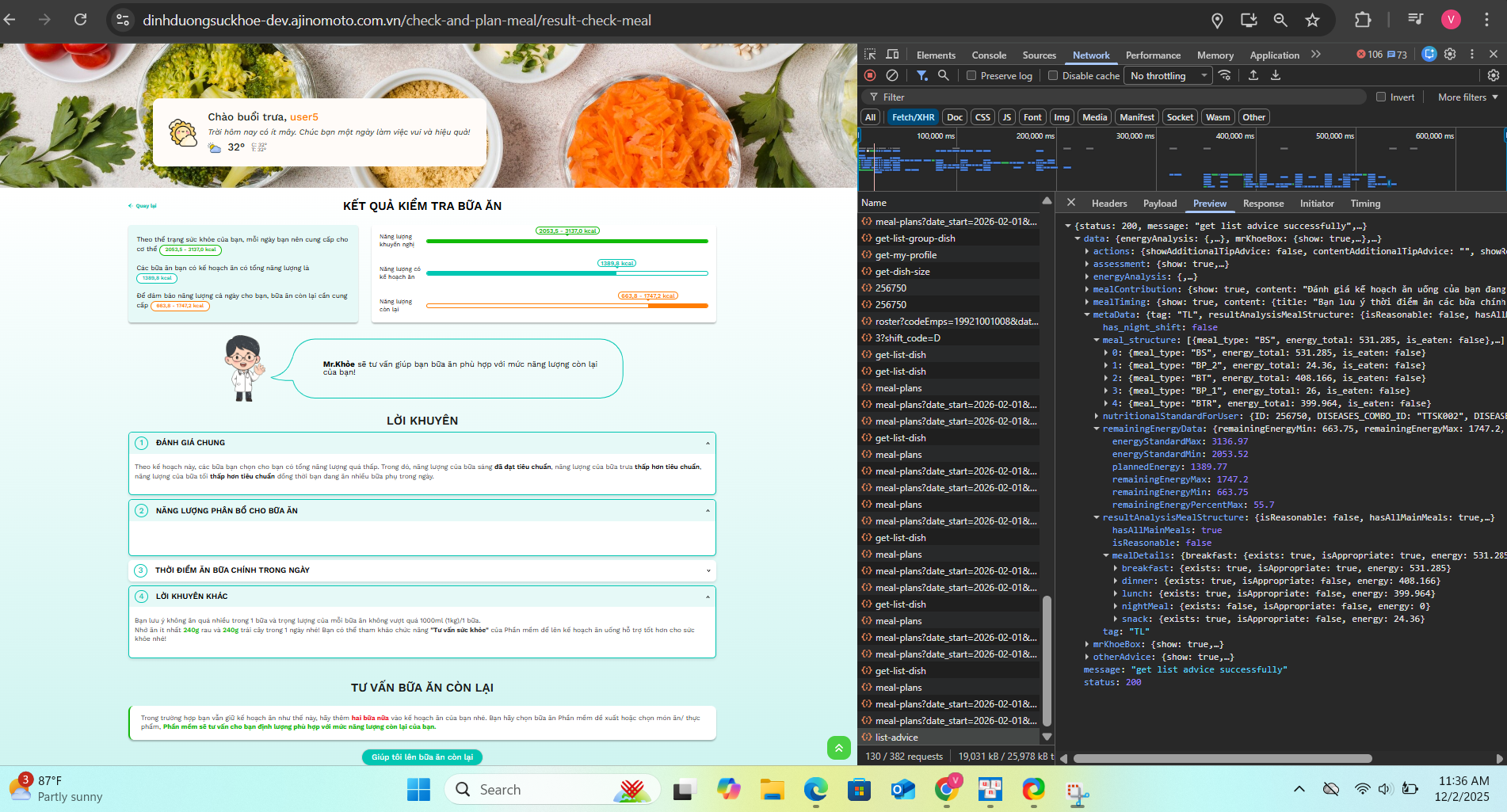The image size is (1507, 812).
Task: Enable the Disable cache checkbox
Action: coord(1053,76)
